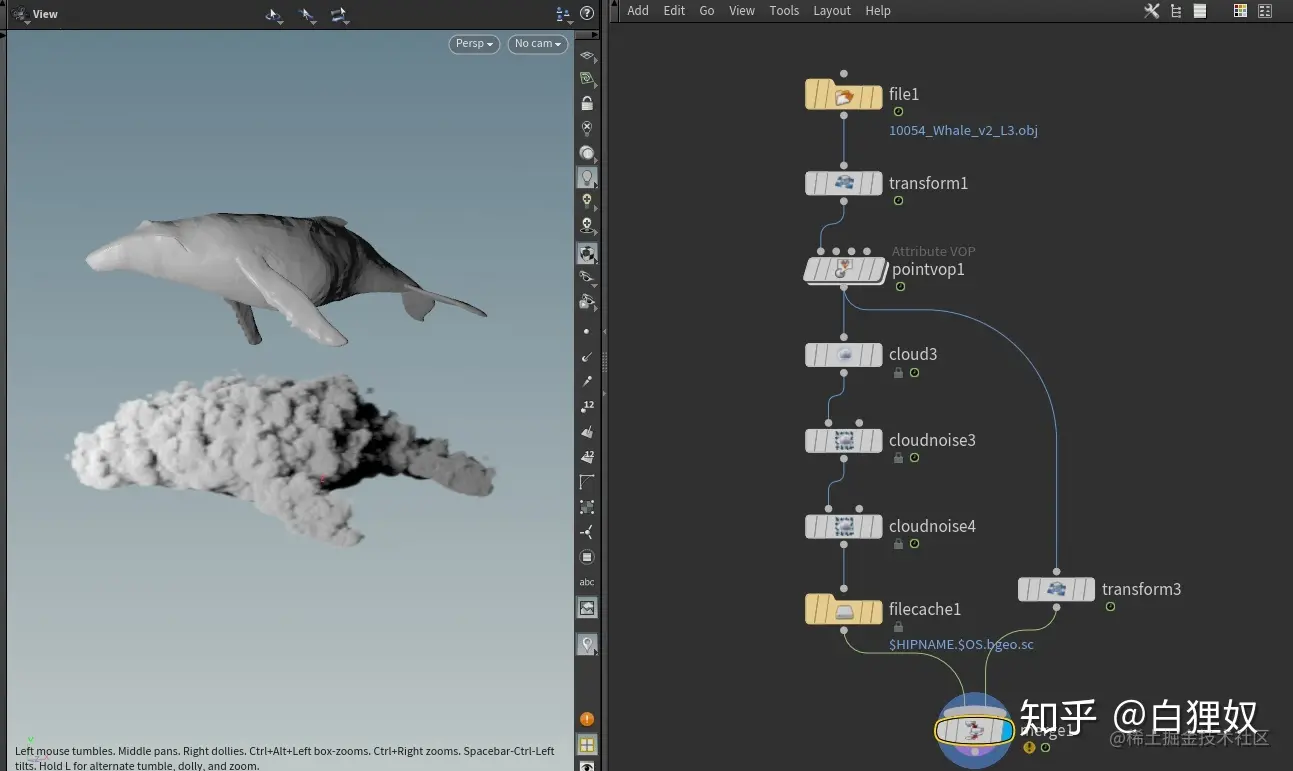Toggle the highlighted display materials icon
This screenshot has width=1293, height=771.
coord(587,252)
